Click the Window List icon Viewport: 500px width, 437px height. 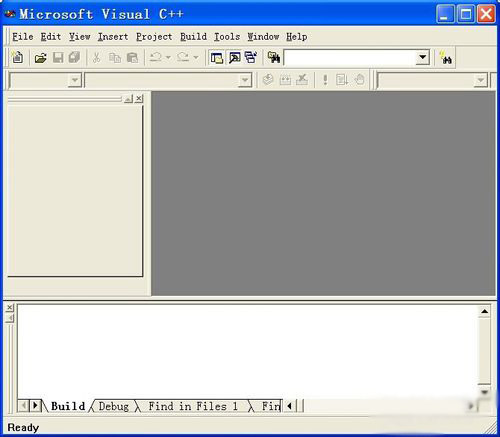tap(252, 58)
